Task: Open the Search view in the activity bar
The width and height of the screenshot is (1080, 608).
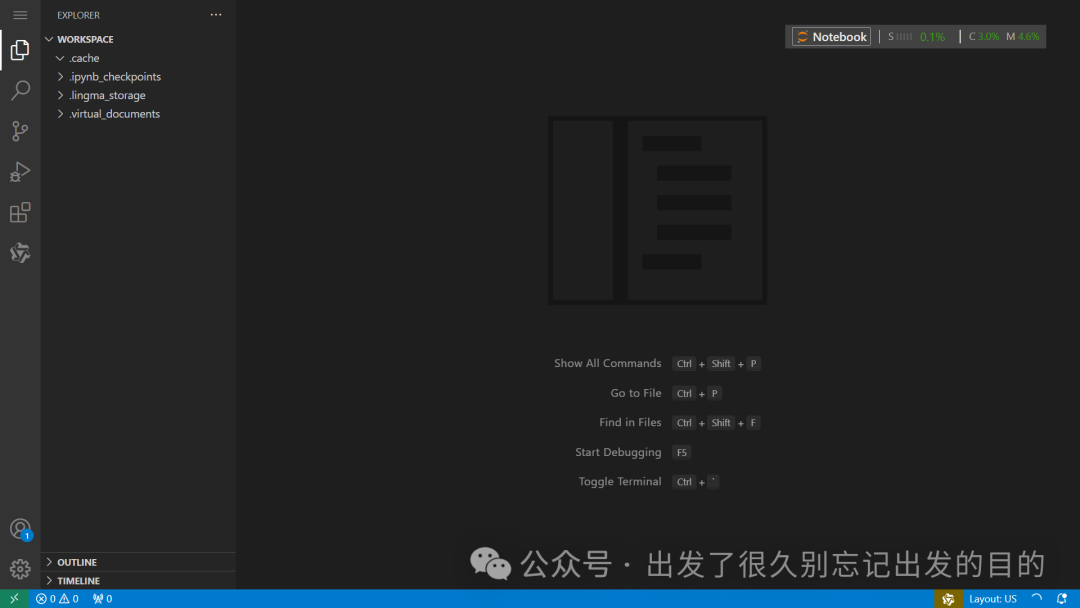Action: click(20, 90)
